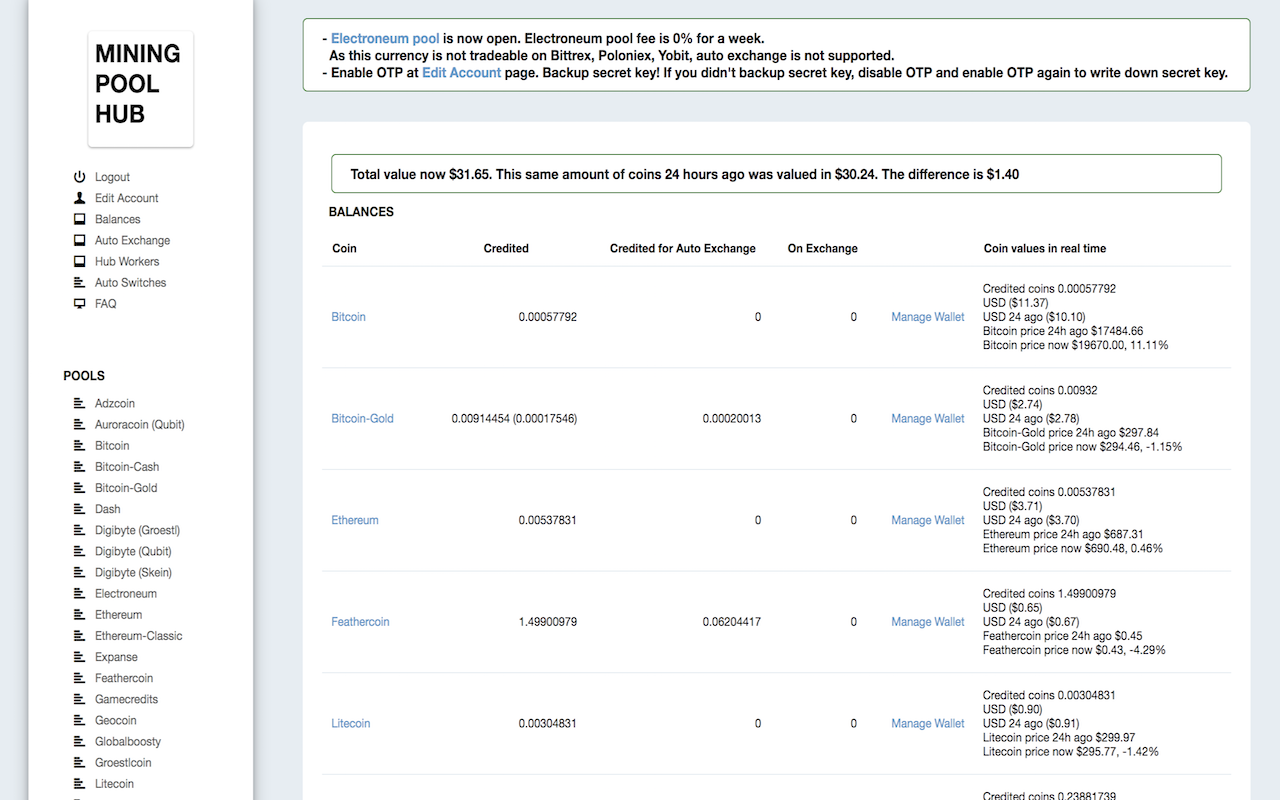Screen dimensions: 1280x800
Task: Click 'Feathercoin price now $0.43, -4.29%'
Action: pyautogui.click(x=1074, y=650)
